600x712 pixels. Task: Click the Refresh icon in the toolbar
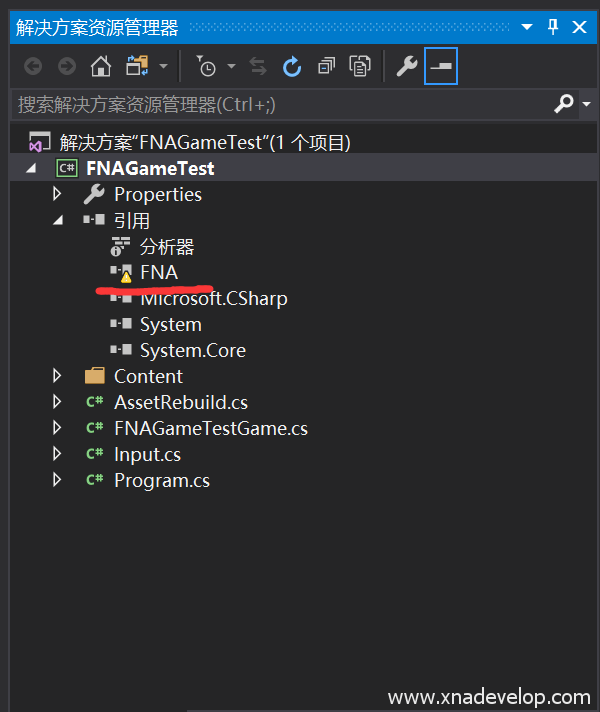292,67
